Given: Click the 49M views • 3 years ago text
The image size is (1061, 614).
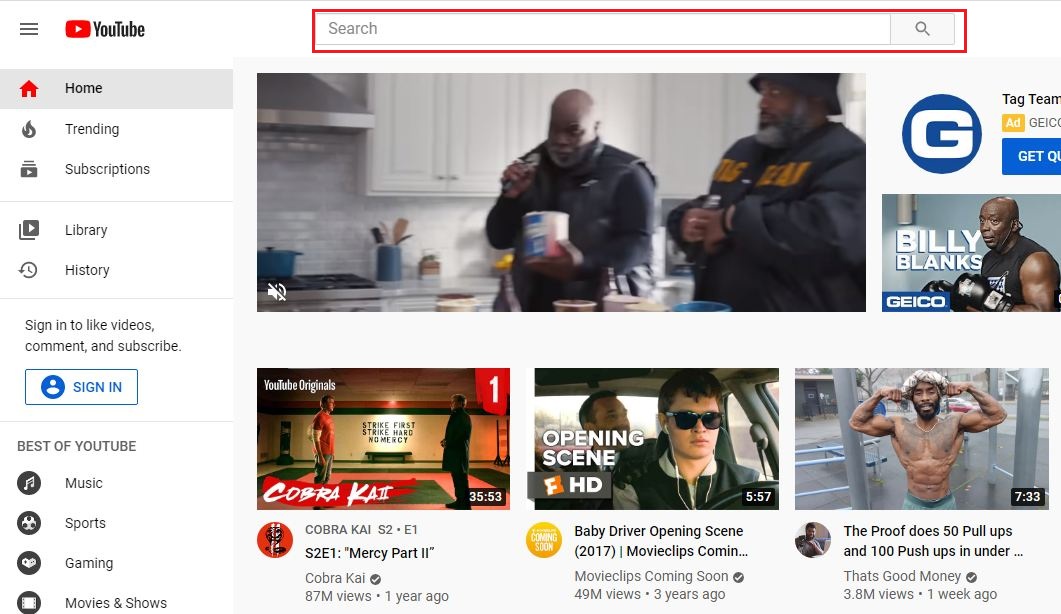Looking at the screenshot, I should click(650, 594).
